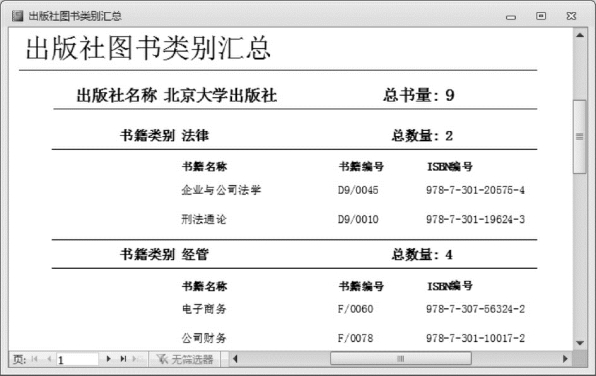Close the 出版社图书类别汇总 report window
Image resolution: width=596 pixels, height=376 pixels.
pos(571,16)
